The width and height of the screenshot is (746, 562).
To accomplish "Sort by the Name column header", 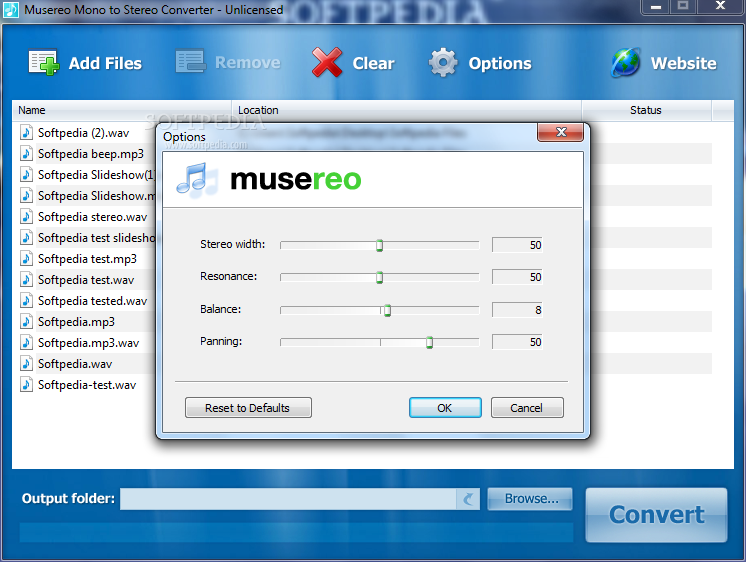I will tap(121, 110).
